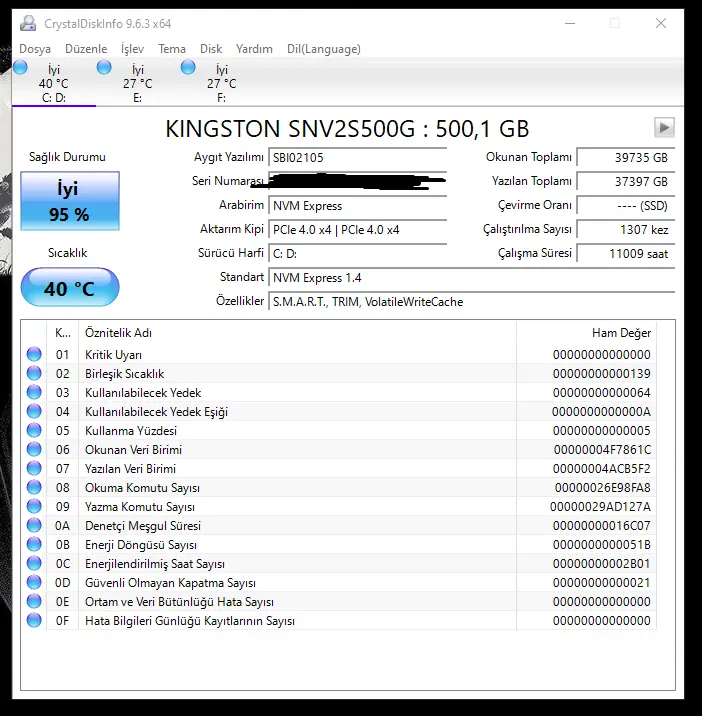Click the status icon for Kritik Uyarı
Screen dimensions: 702x716
tap(34, 354)
